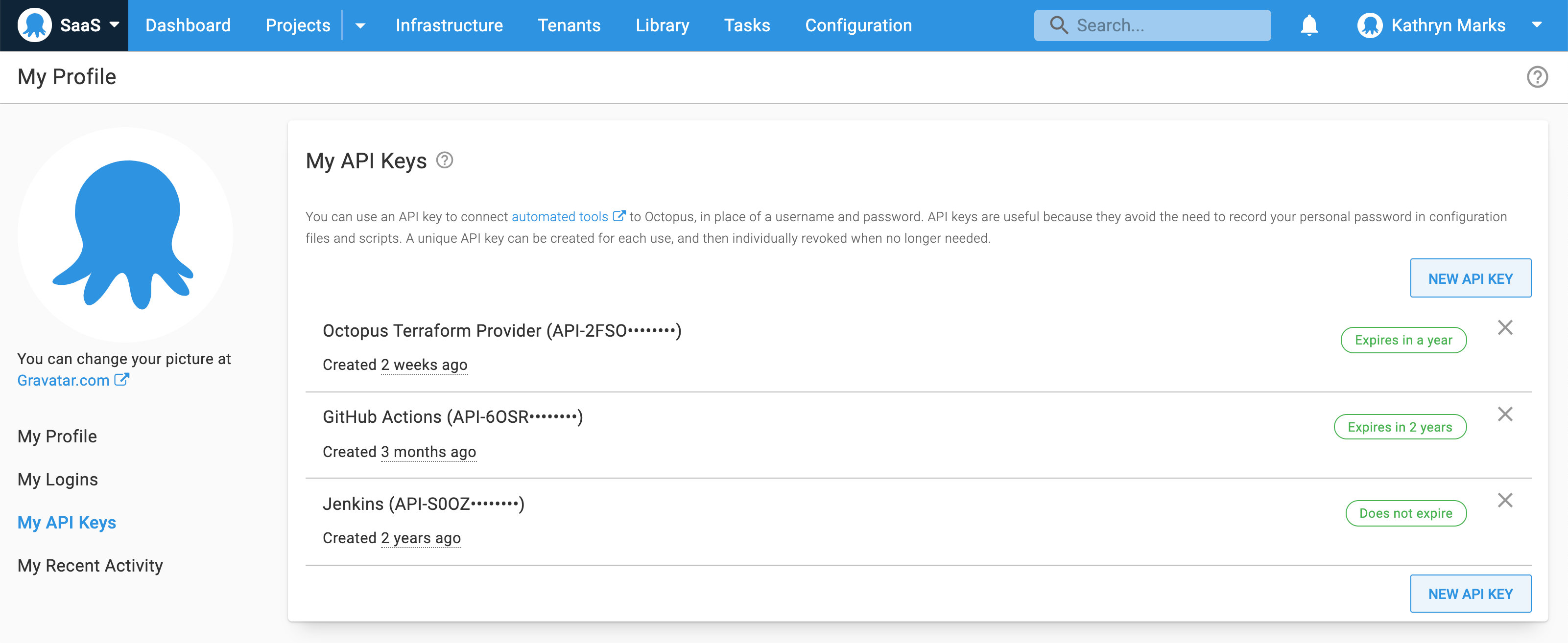
Task: Open the Configuration menu item
Action: (x=858, y=25)
